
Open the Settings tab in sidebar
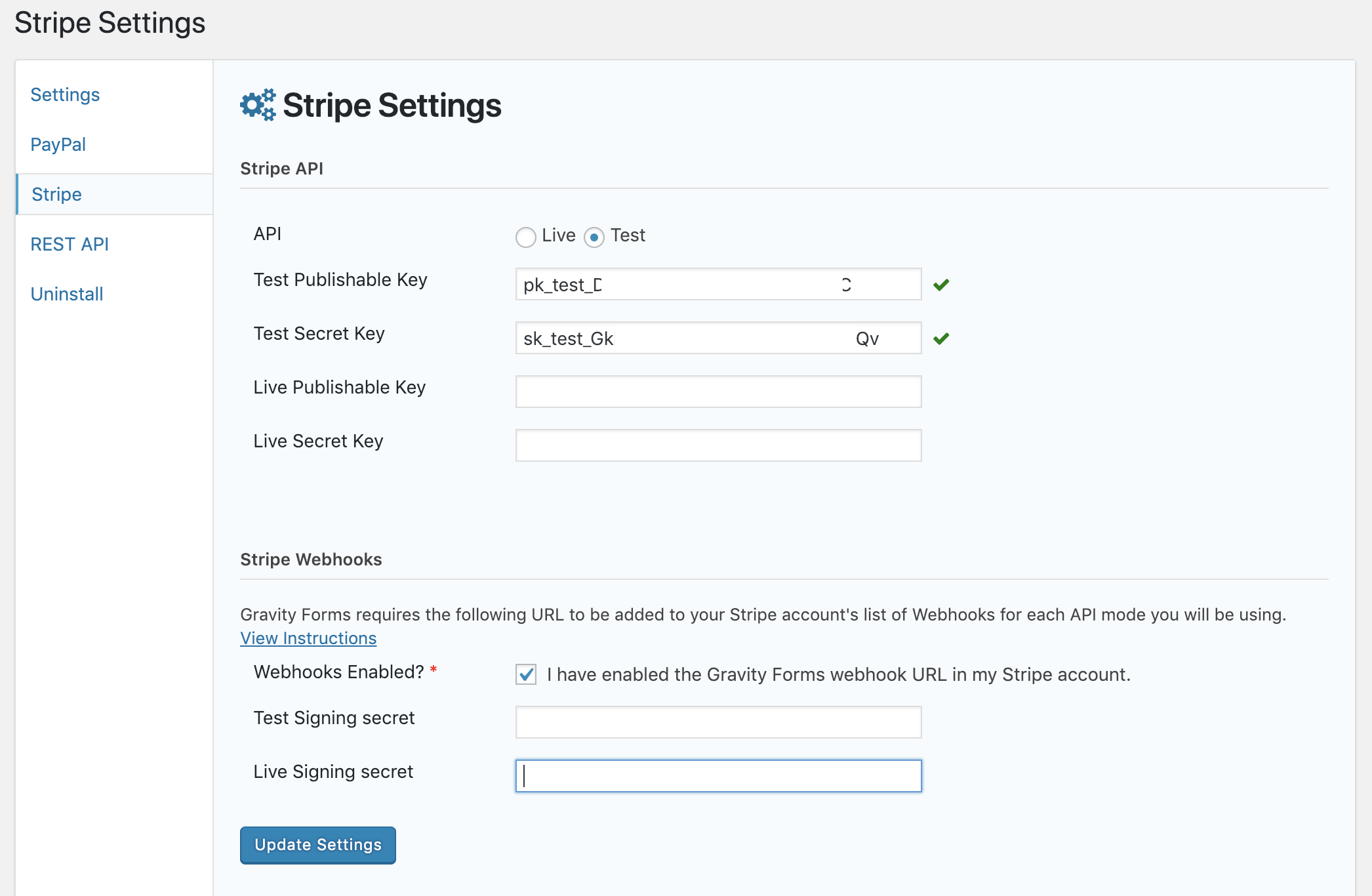65,94
